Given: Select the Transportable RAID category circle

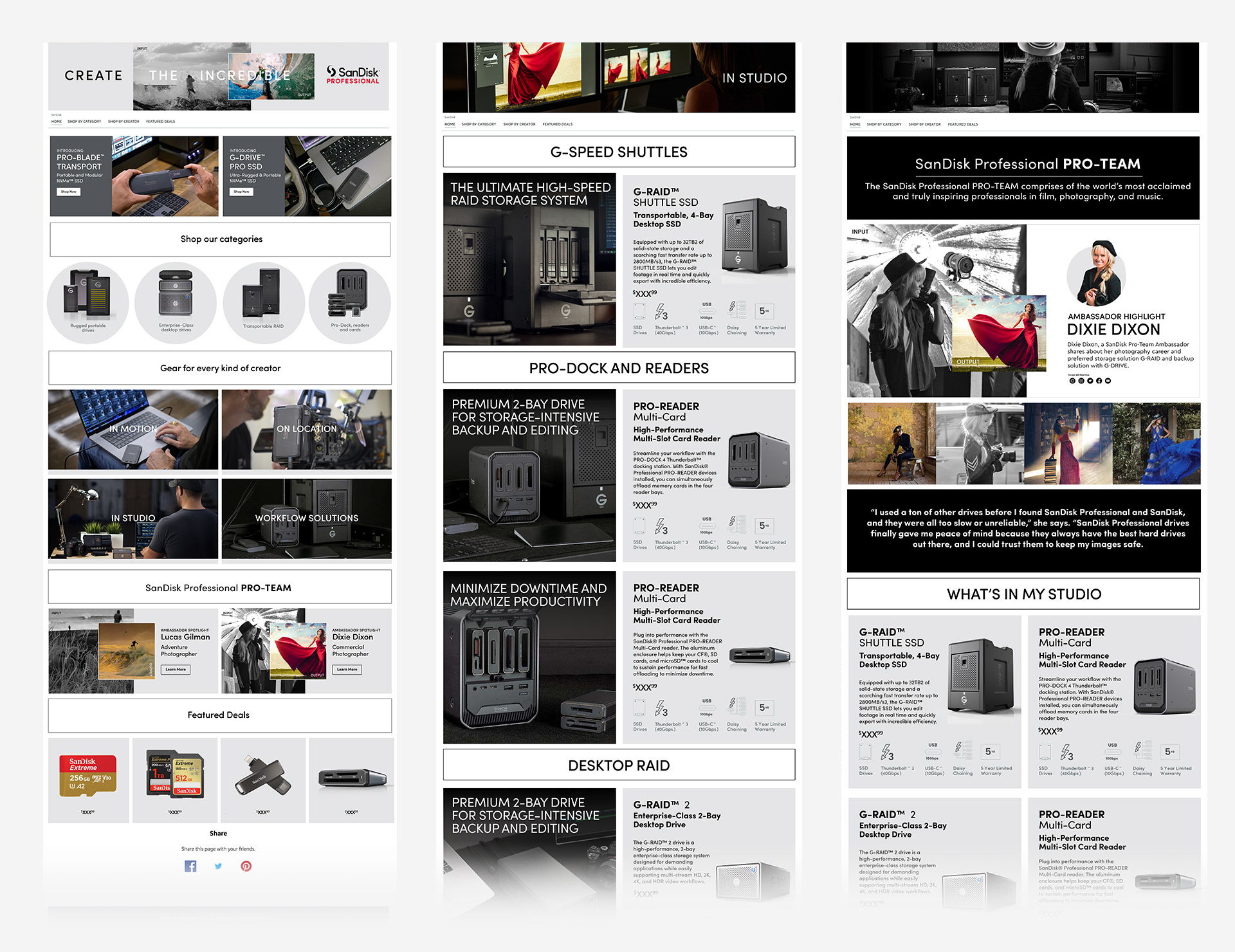Looking at the screenshot, I should point(264,302).
